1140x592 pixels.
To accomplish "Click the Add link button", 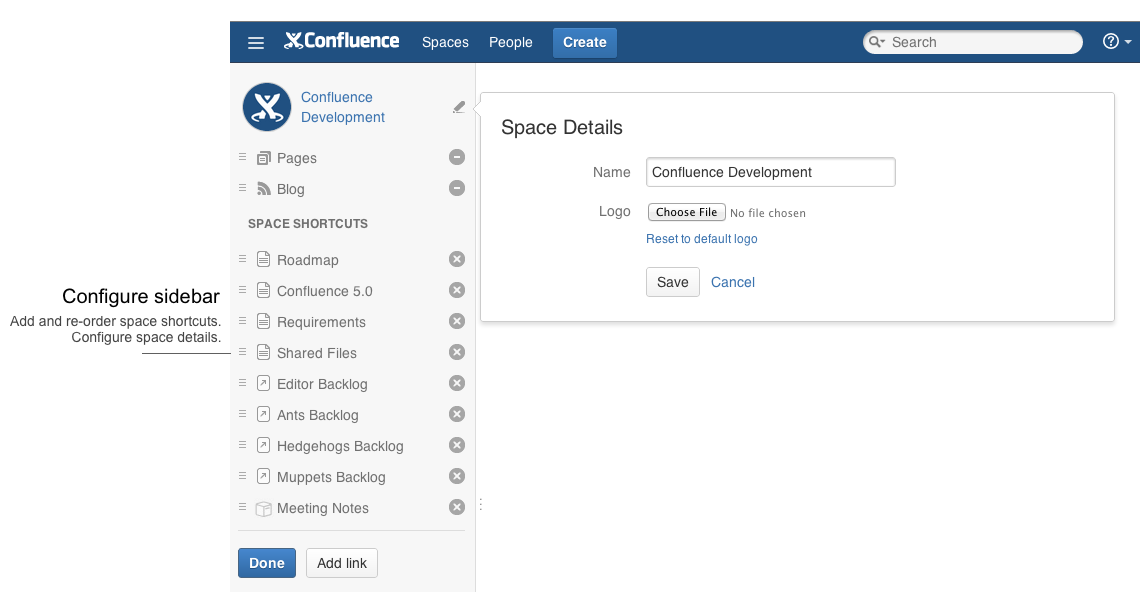I will pyautogui.click(x=342, y=563).
